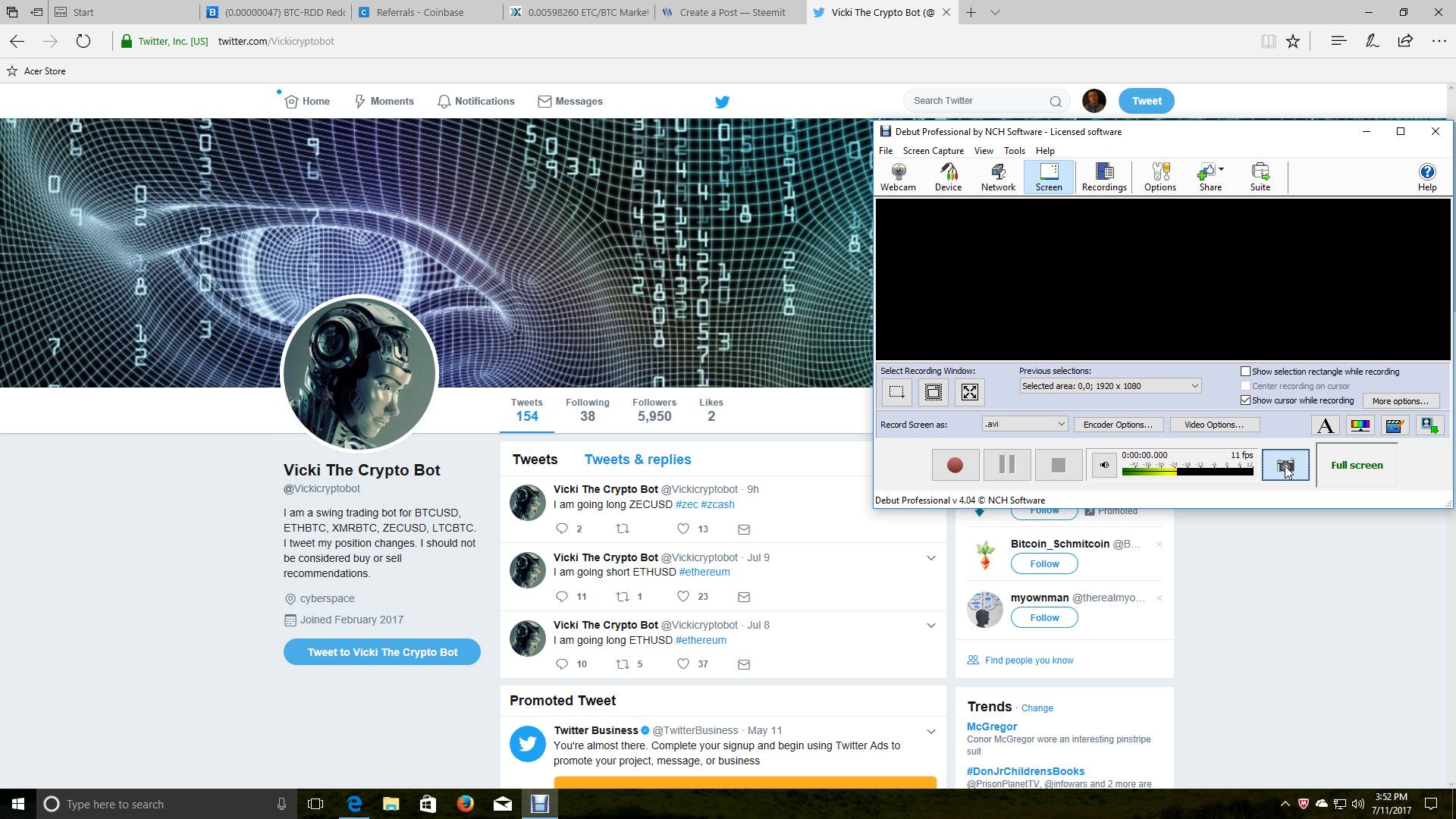Click the blue Tweet button
This screenshot has height=819, width=1456.
click(1146, 101)
